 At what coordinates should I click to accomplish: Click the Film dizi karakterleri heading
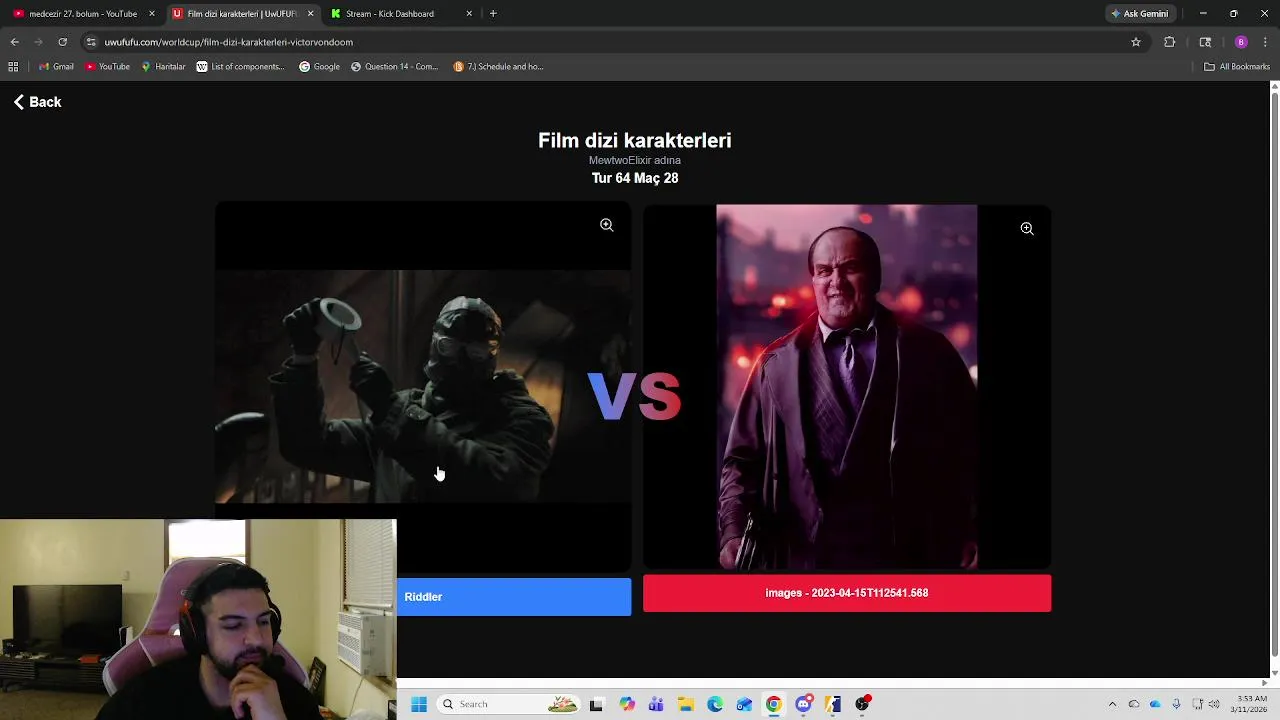635,140
